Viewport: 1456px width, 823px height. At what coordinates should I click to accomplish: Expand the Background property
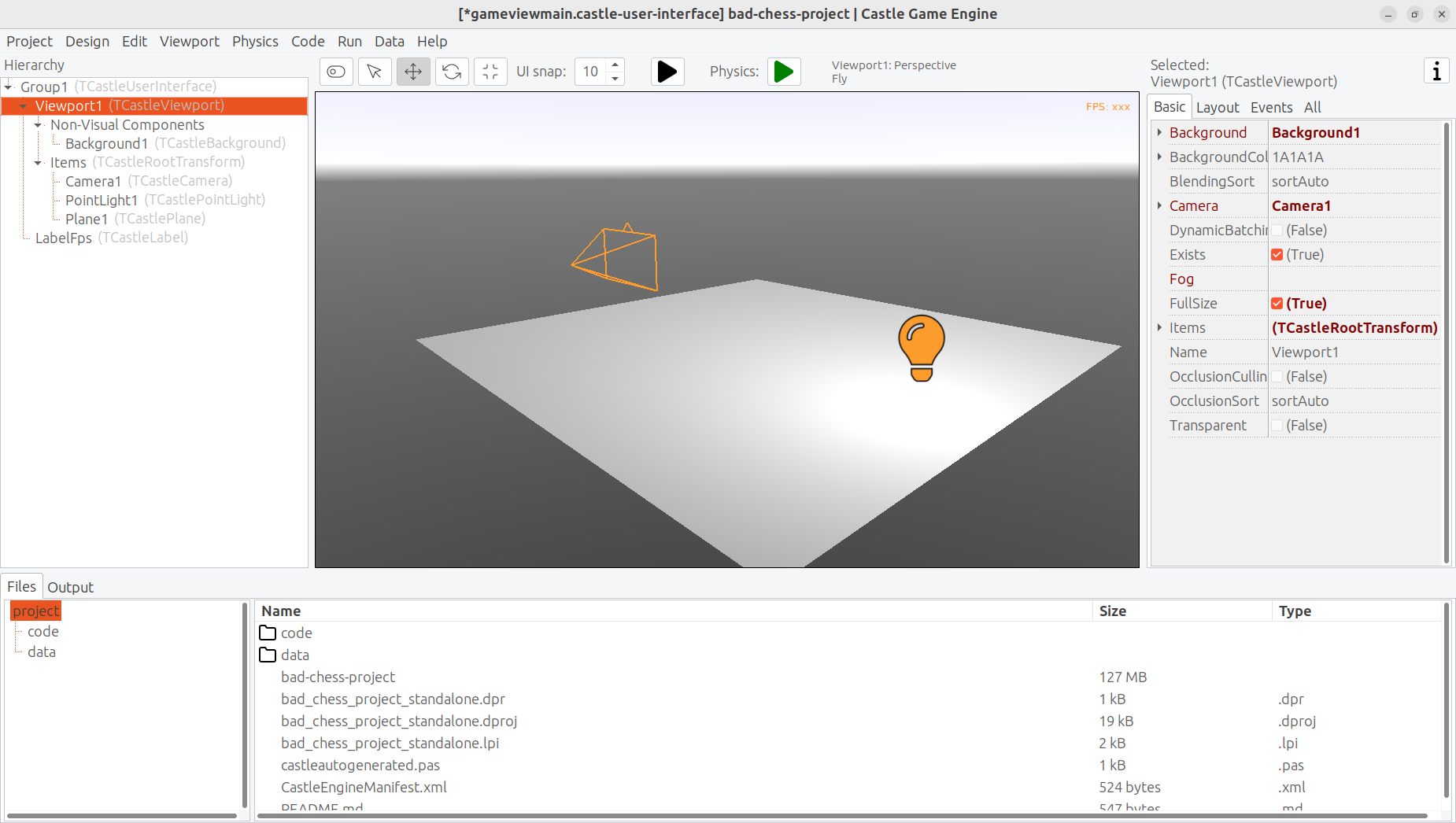pos(1159,133)
